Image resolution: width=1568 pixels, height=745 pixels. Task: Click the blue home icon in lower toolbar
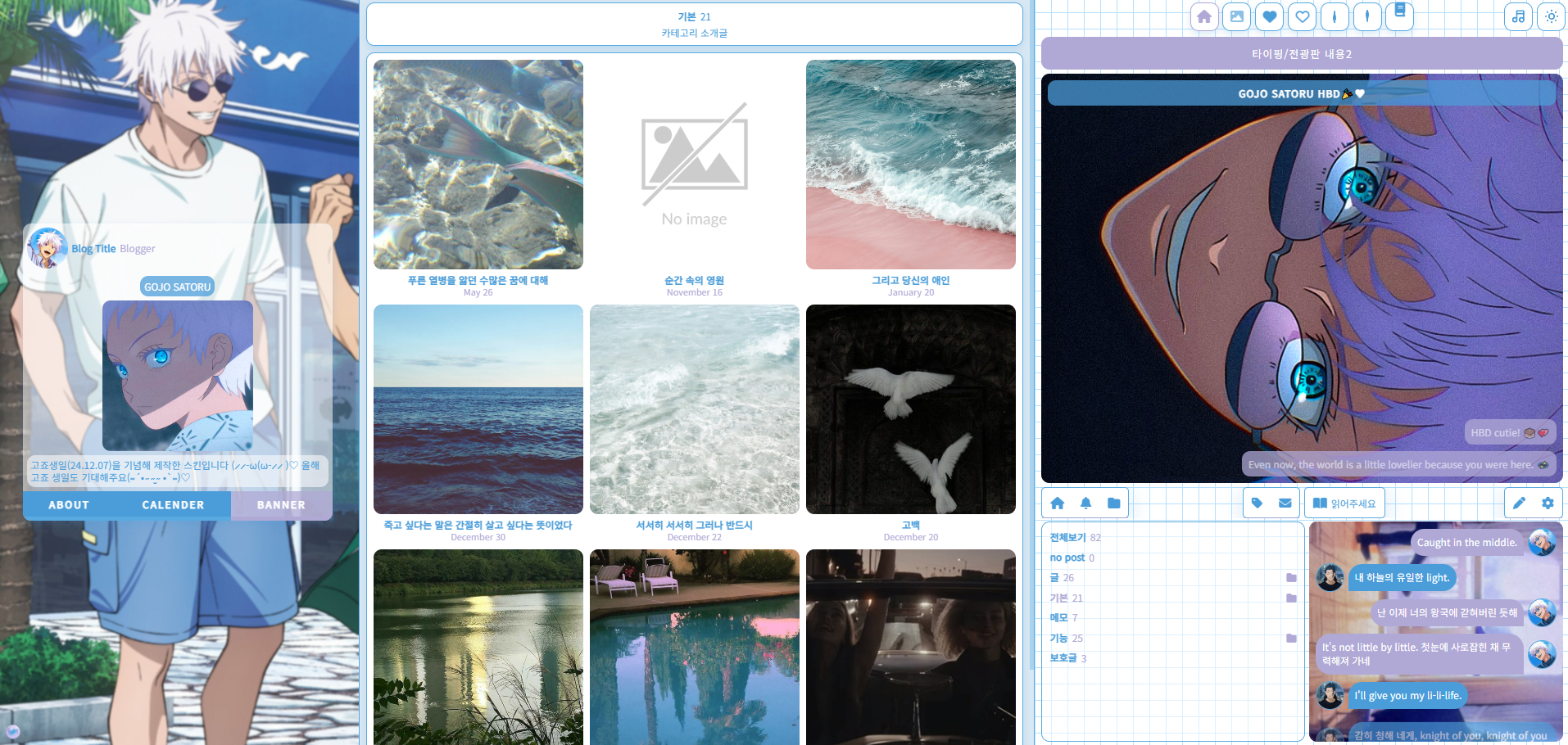[x=1057, y=503]
